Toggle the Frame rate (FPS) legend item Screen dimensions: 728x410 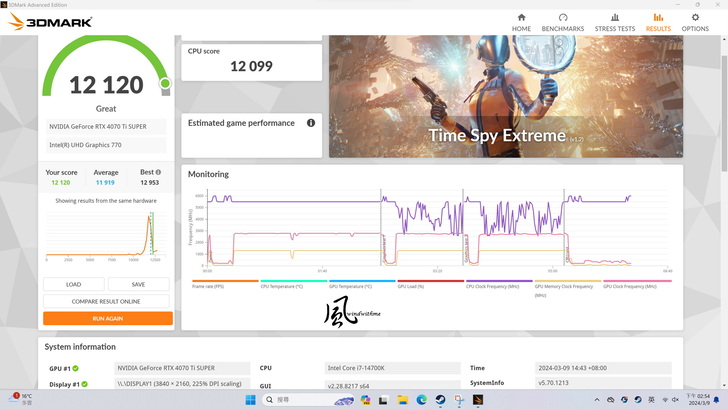click(x=225, y=284)
